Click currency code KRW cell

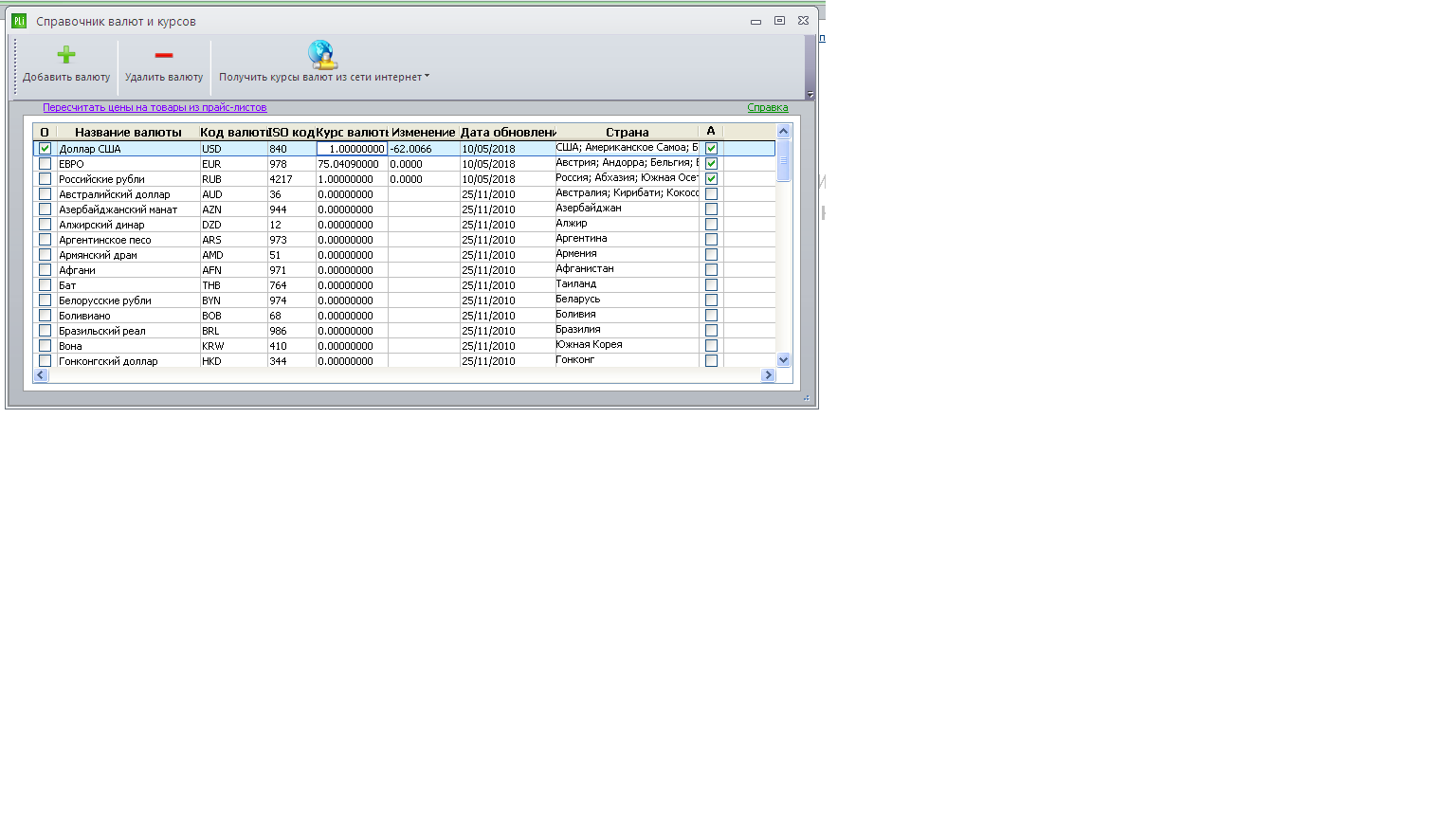tap(233, 346)
